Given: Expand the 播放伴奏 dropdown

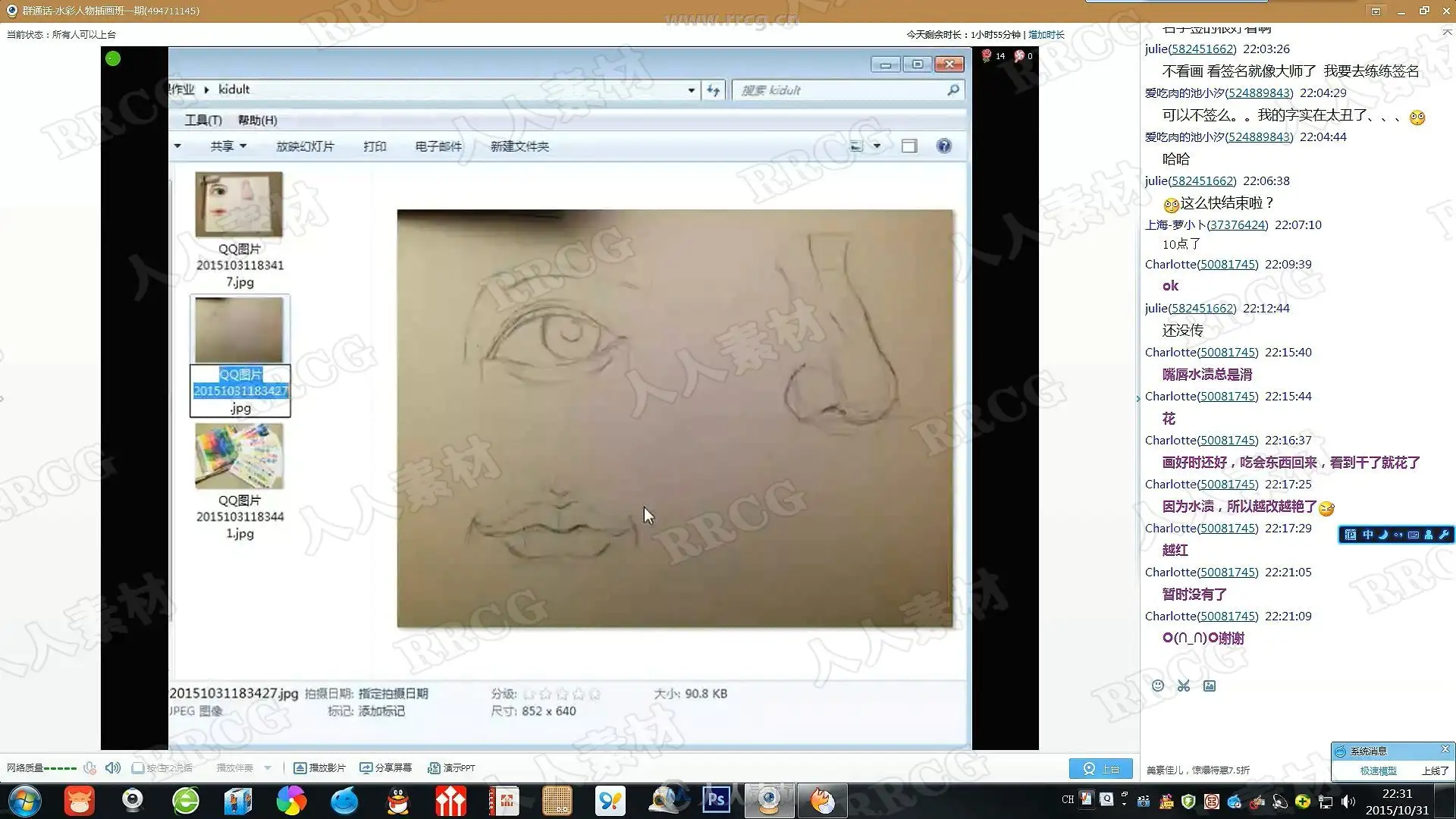Looking at the screenshot, I should [x=268, y=768].
